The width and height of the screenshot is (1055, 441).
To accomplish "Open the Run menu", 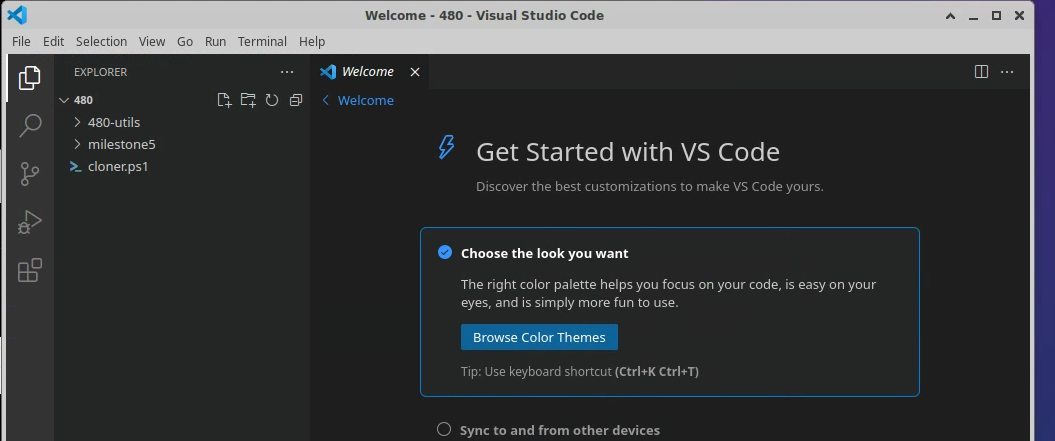I will coord(215,41).
